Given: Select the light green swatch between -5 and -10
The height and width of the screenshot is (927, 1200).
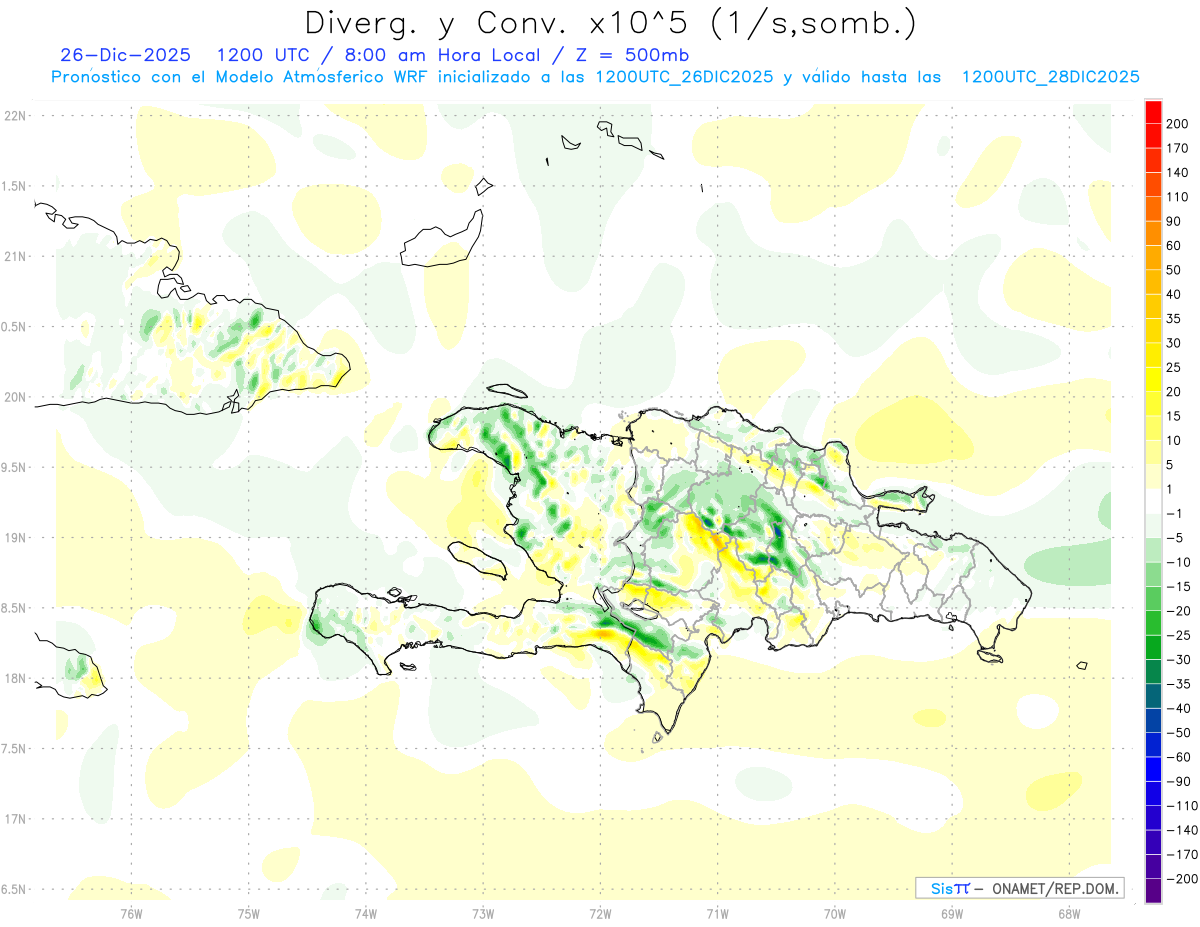Looking at the screenshot, I should pyautogui.click(x=1153, y=550).
